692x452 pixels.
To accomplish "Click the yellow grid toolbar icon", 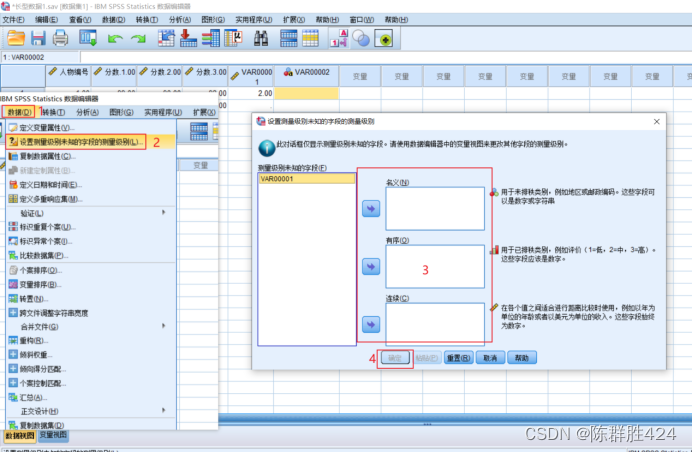I will point(310,38).
